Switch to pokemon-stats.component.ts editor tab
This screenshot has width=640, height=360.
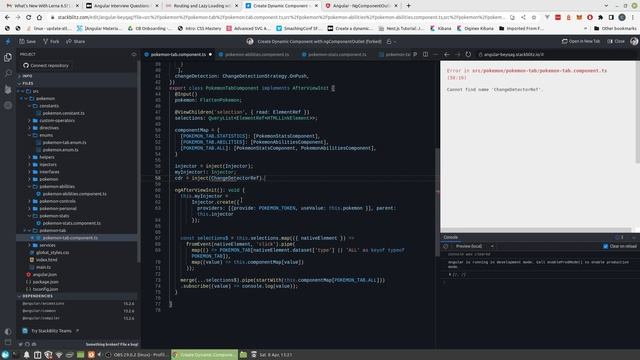click(334, 54)
